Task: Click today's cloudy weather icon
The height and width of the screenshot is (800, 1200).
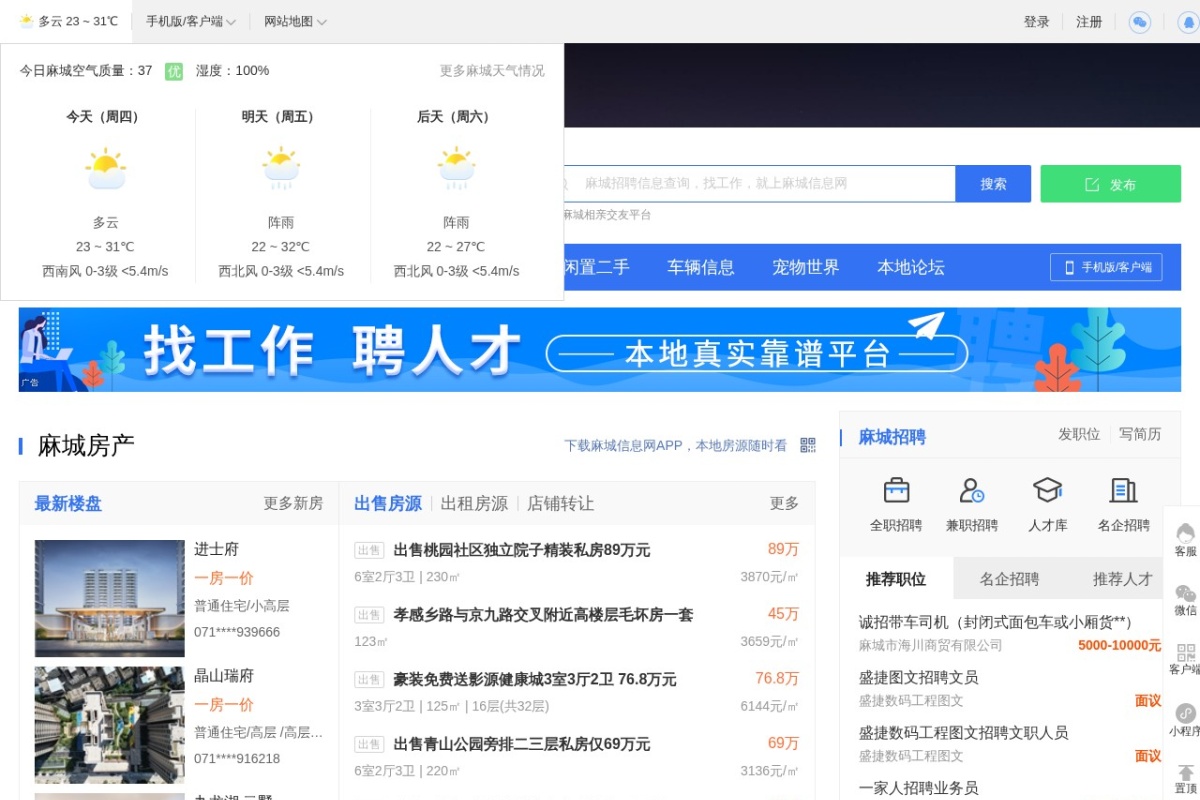Action: coord(106,170)
